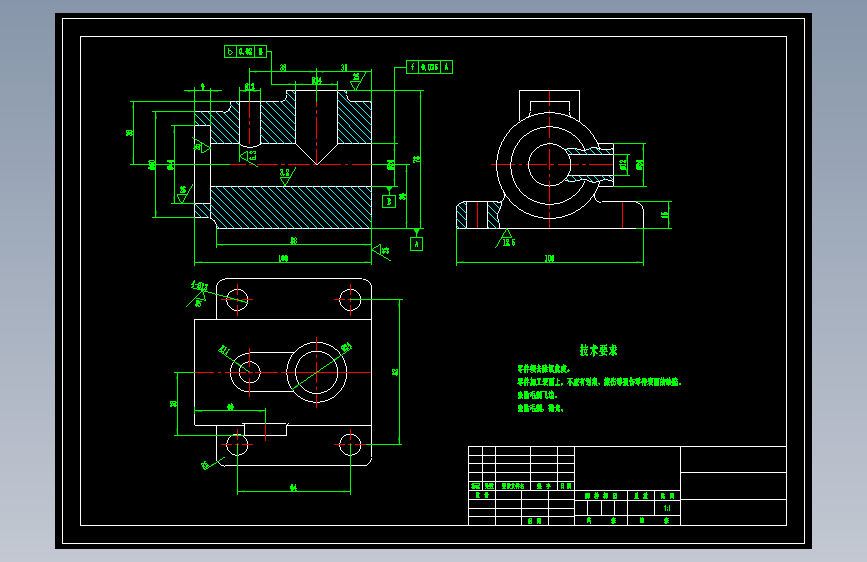Click the 100 dimension under the side view

(549, 258)
